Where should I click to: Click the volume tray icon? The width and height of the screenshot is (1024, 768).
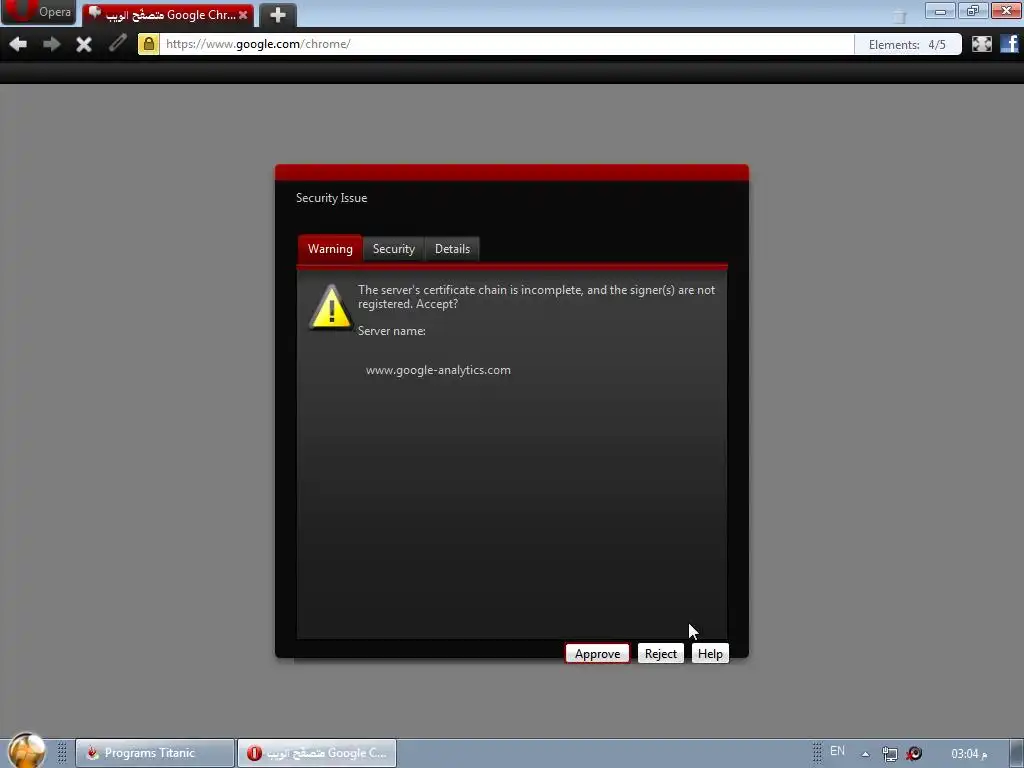pyautogui.click(x=914, y=754)
